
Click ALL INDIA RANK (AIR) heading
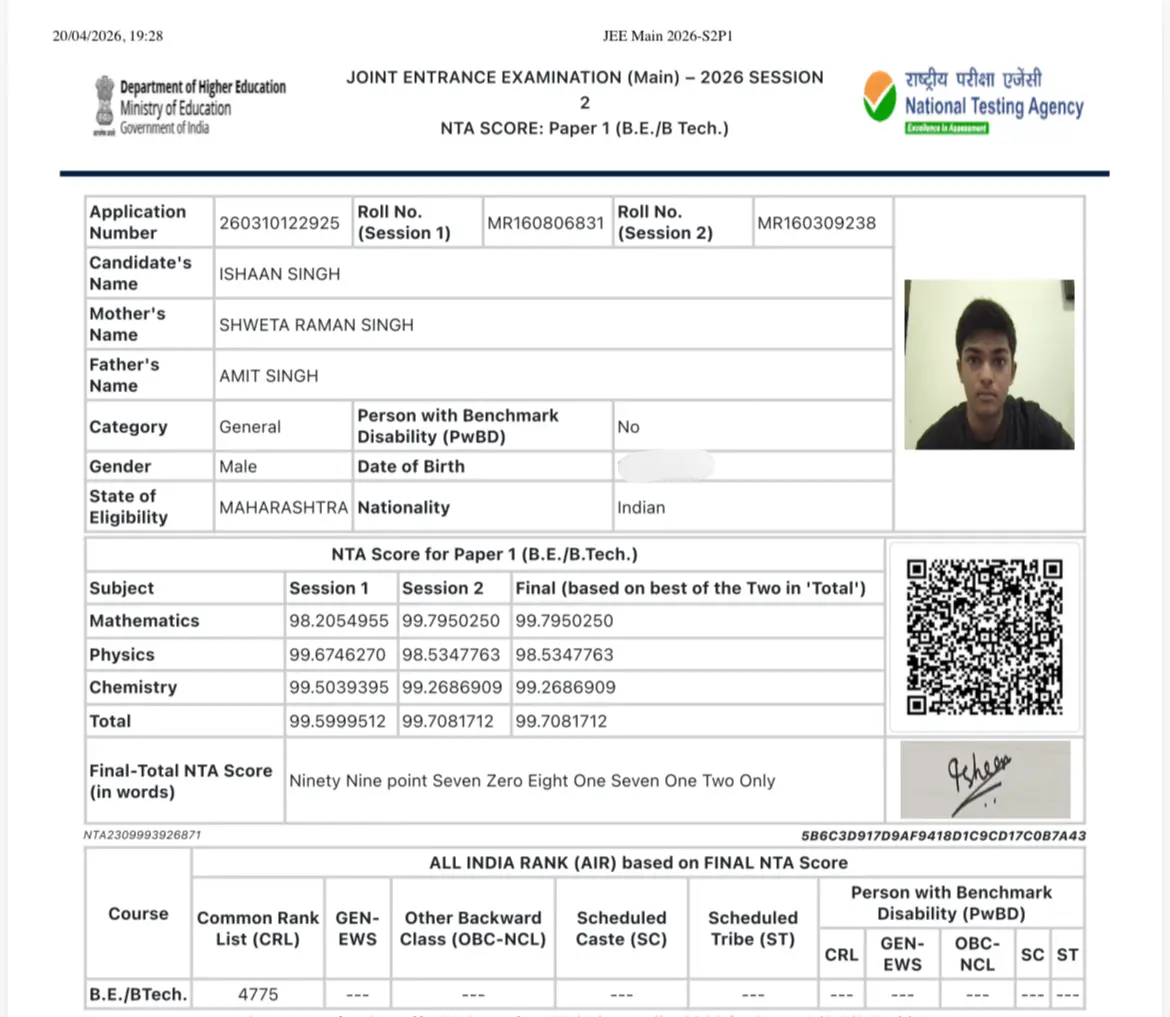638,863
